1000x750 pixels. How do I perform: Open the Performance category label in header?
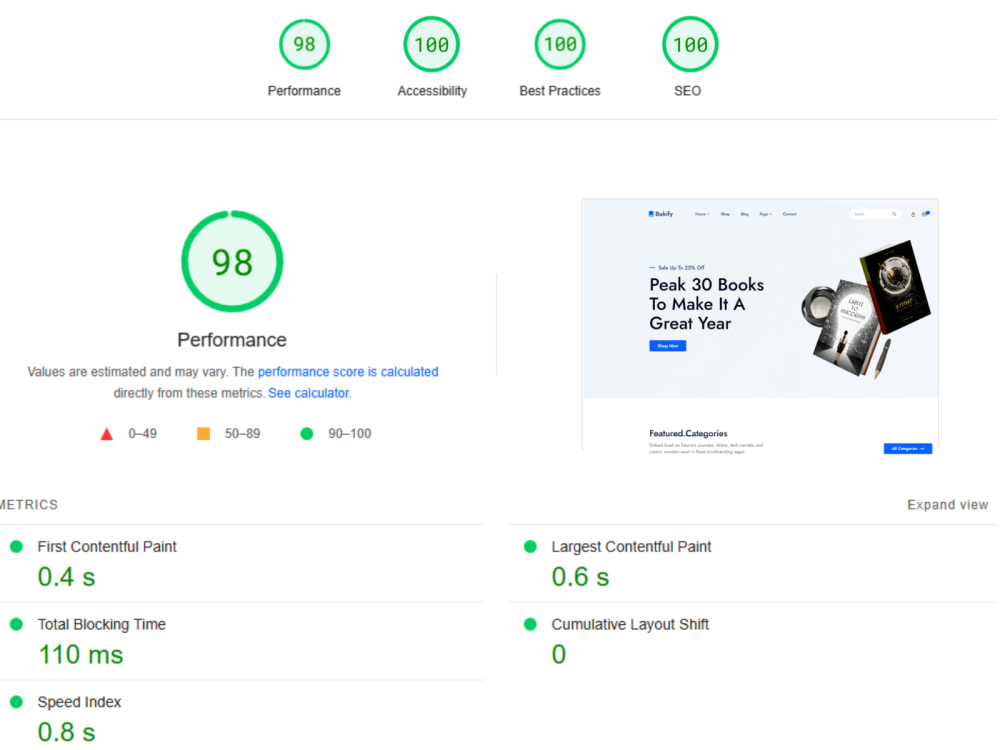(x=304, y=91)
